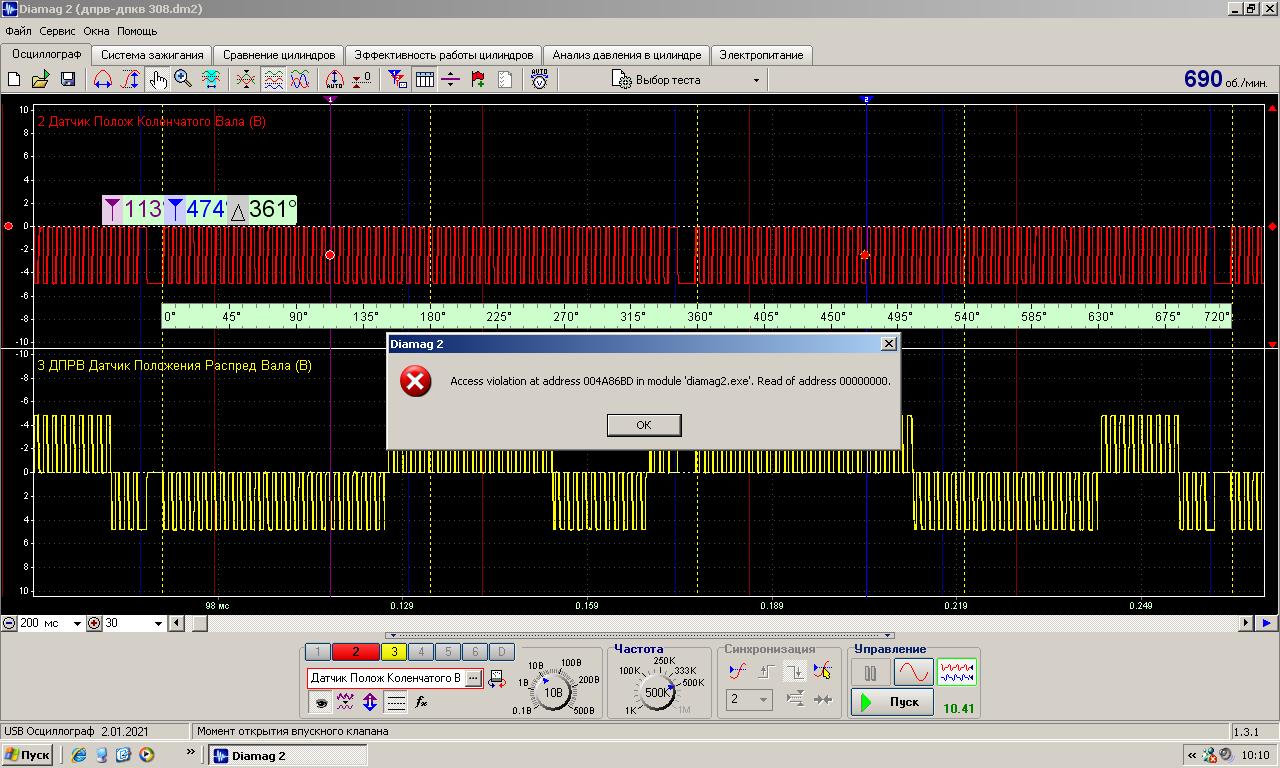Activate the magnifier zoom tool
1280x768 pixels.
pos(183,80)
